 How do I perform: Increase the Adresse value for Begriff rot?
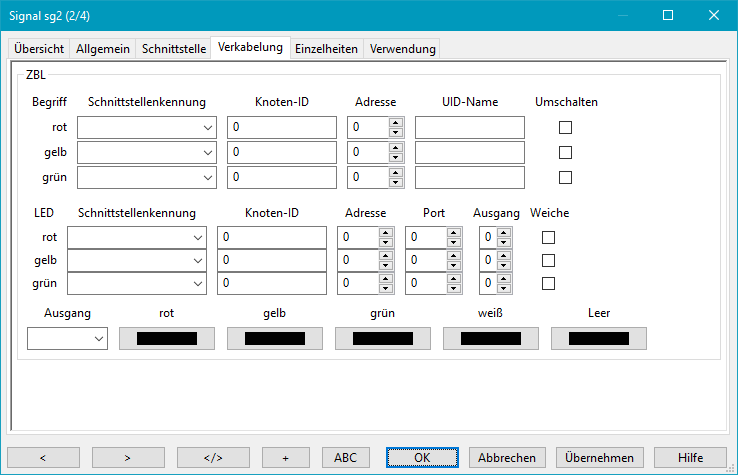click(x=396, y=123)
